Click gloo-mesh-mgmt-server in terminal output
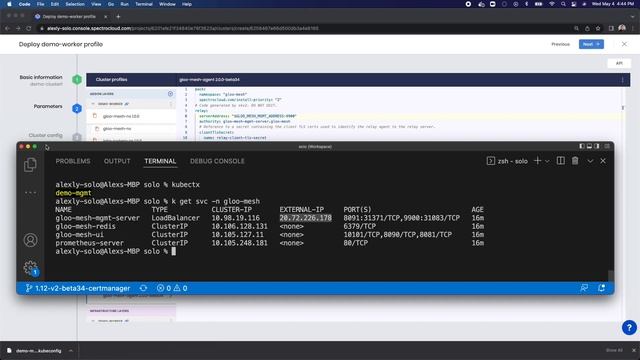Viewport: 640px width, 360px height. click(x=98, y=218)
